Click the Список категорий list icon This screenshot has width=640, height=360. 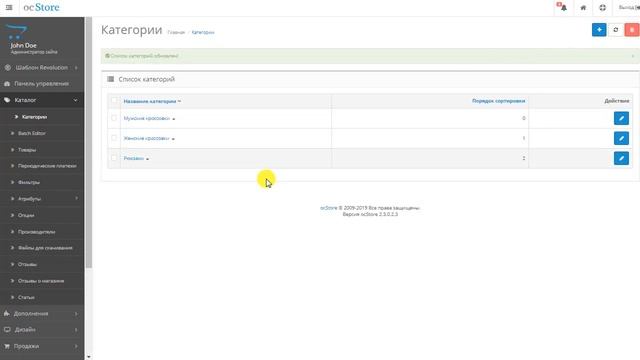tap(110, 79)
